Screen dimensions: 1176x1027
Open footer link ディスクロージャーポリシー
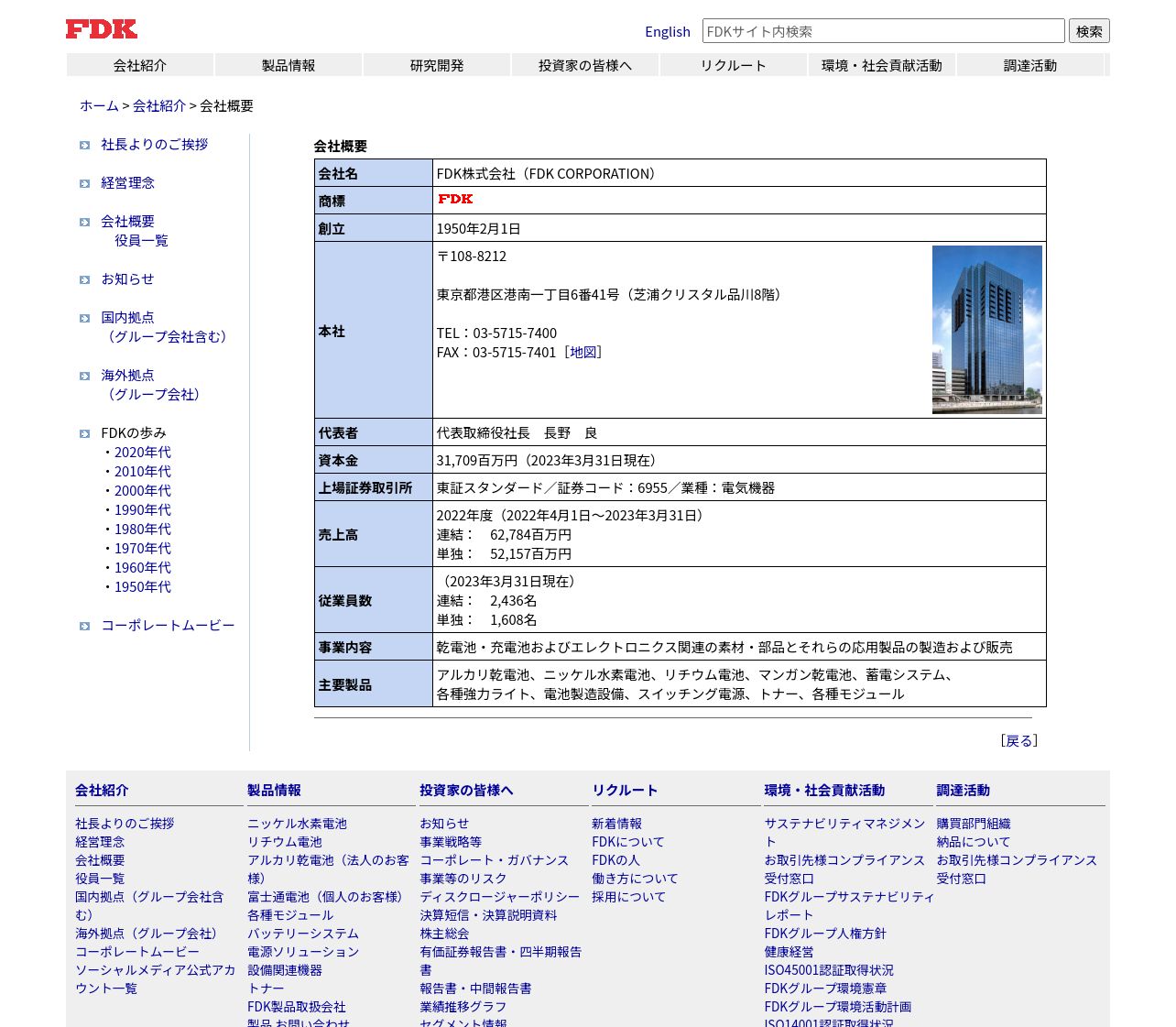500,898
